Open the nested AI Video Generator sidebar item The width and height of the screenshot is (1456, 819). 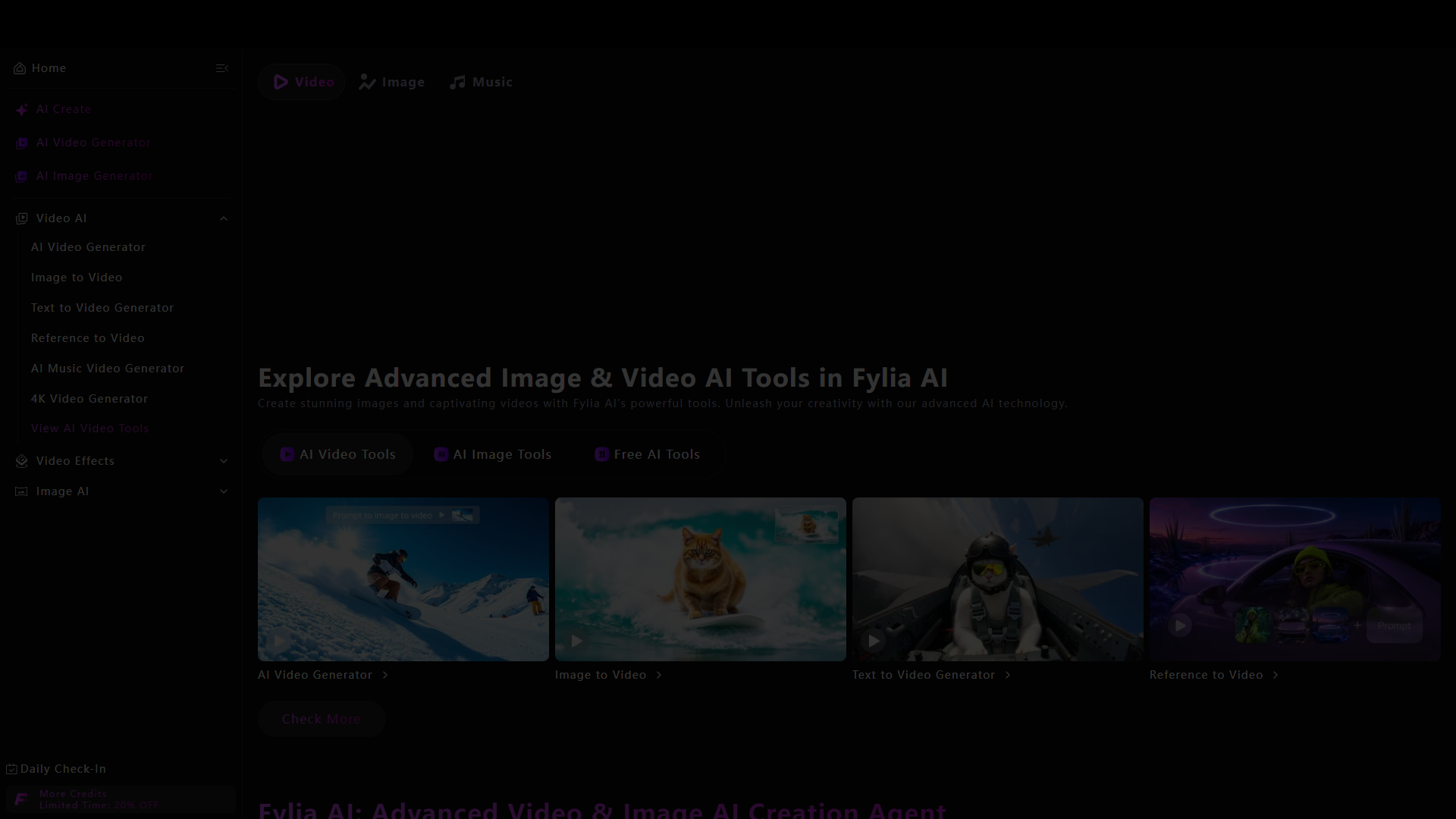pos(89,247)
